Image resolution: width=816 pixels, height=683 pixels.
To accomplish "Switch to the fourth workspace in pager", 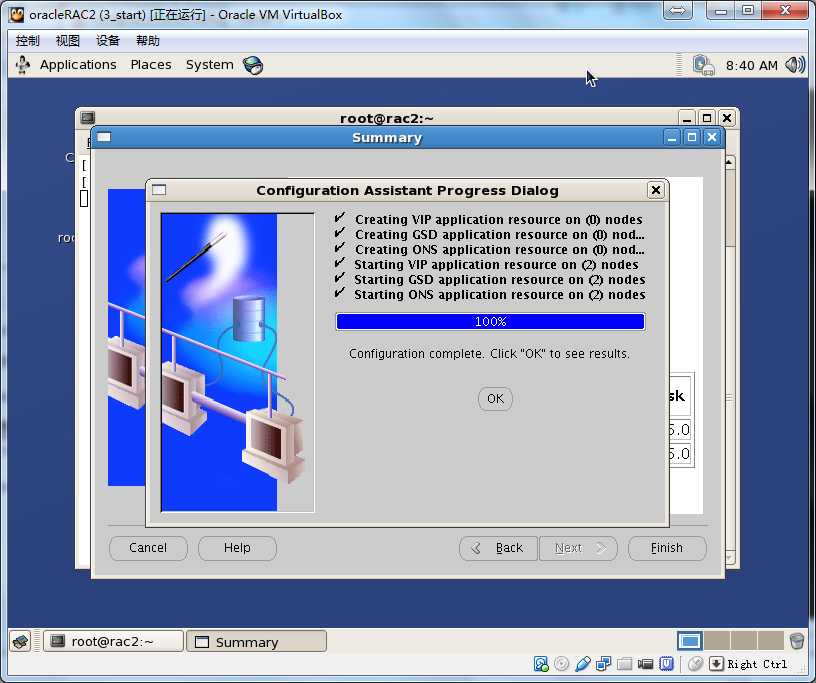I will tap(771, 641).
